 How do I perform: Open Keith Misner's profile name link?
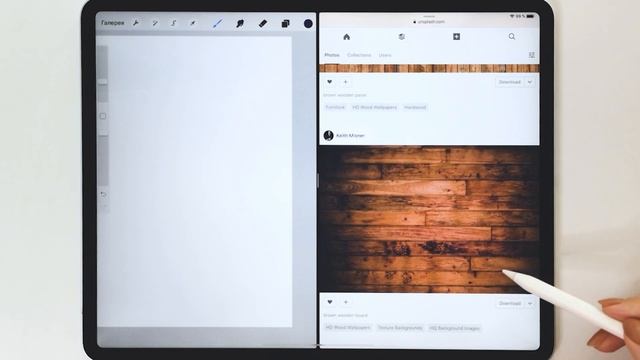[350, 135]
